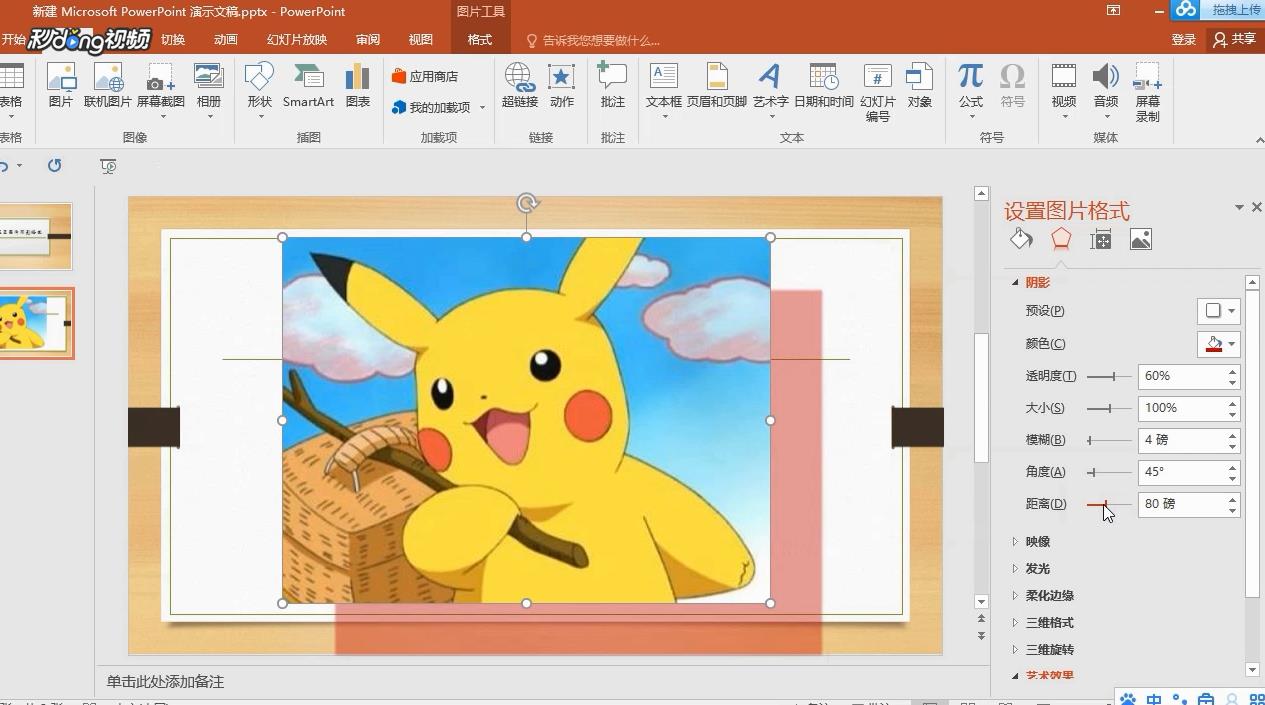This screenshot has width=1265, height=705.
Task: Adjust the 透明度 transparency slider
Action: coord(1109,376)
